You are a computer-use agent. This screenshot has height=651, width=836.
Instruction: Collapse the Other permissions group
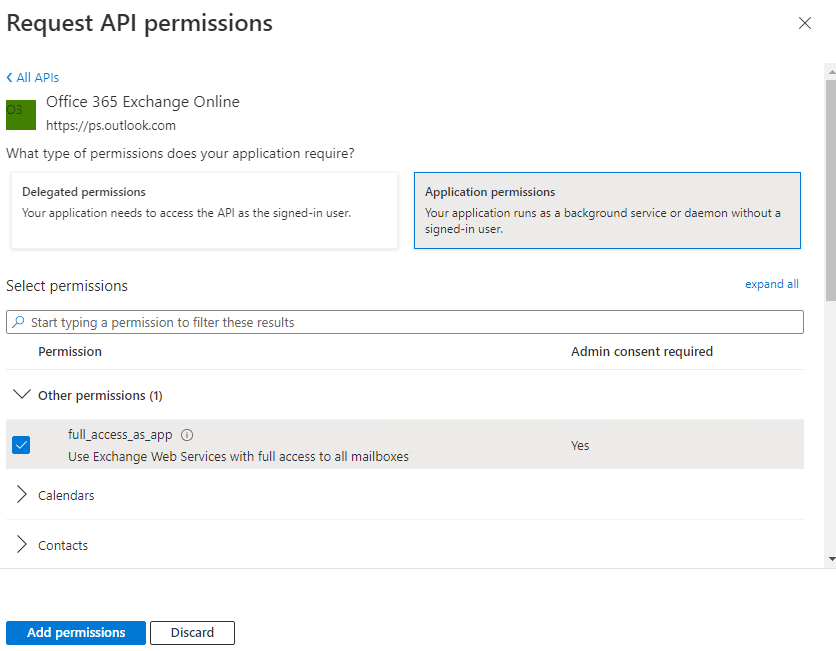tap(22, 394)
